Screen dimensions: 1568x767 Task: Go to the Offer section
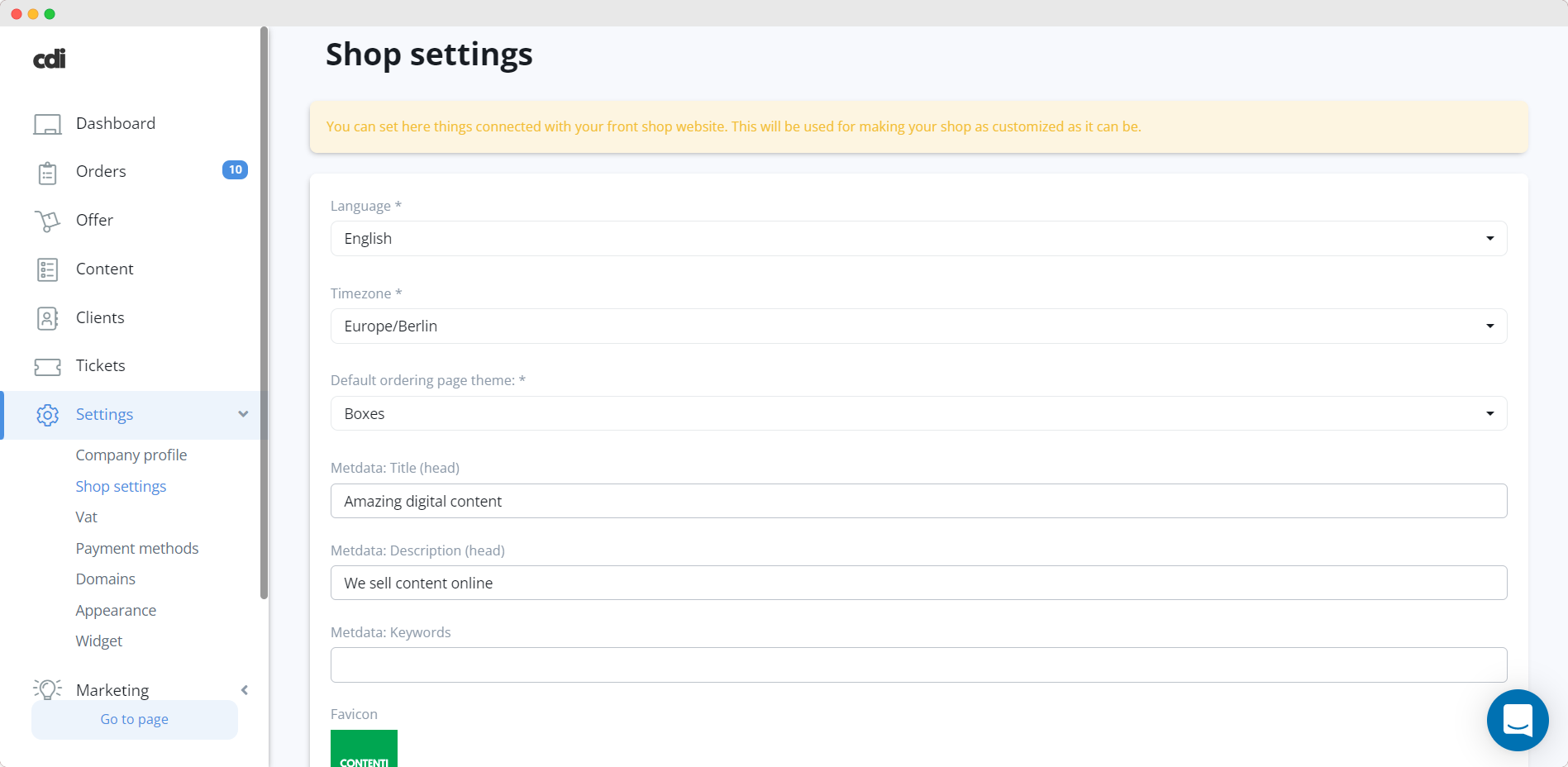pyautogui.click(x=94, y=220)
